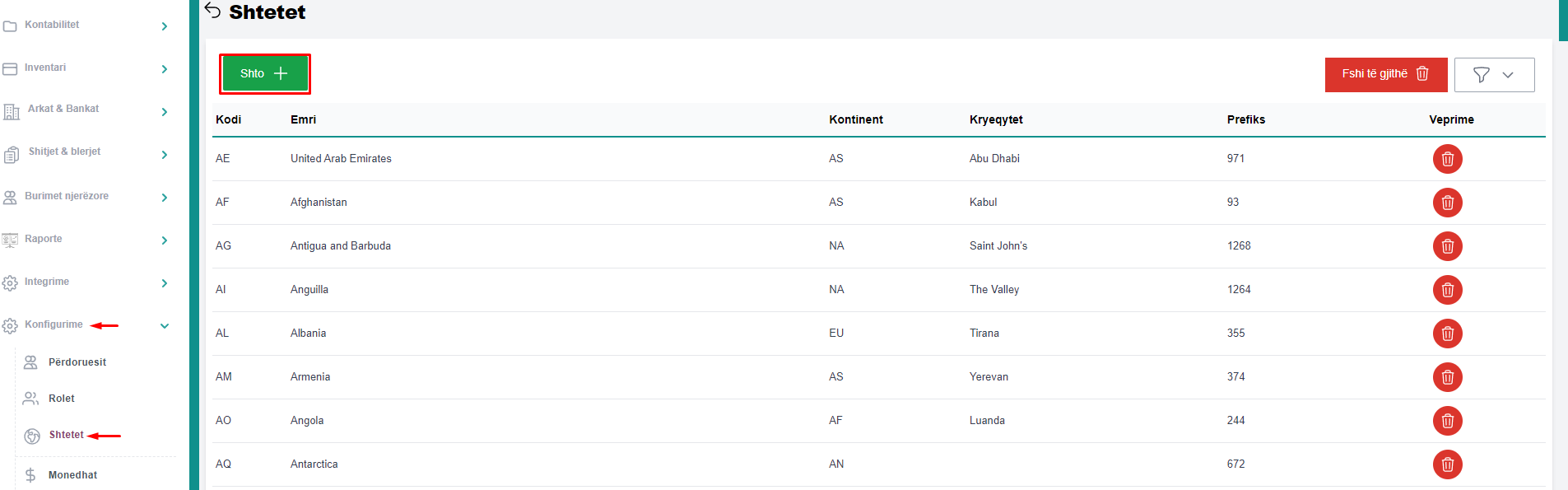The height and width of the screenshot is (490, 1568).
Task: Click the back arrow beside Shtetet title
Action: tap(213, 11)
